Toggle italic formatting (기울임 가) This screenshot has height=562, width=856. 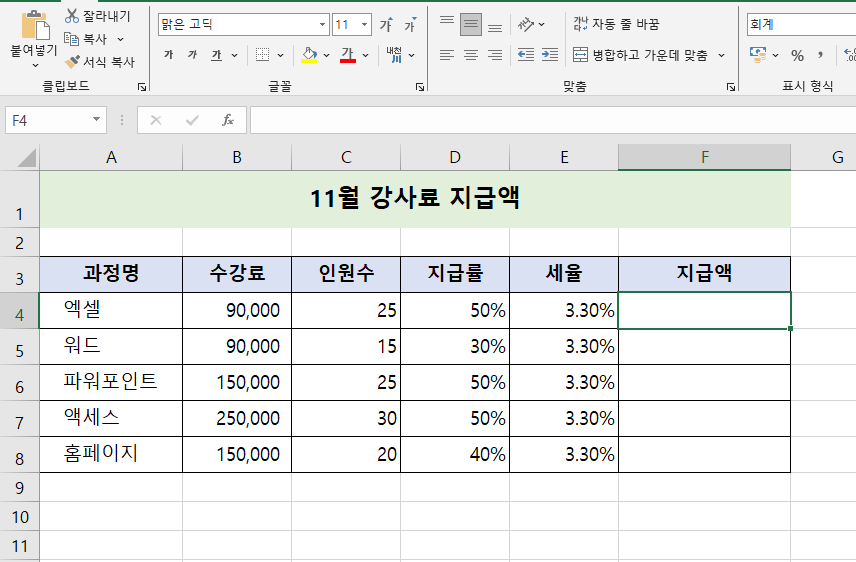(x=192, y=55)
